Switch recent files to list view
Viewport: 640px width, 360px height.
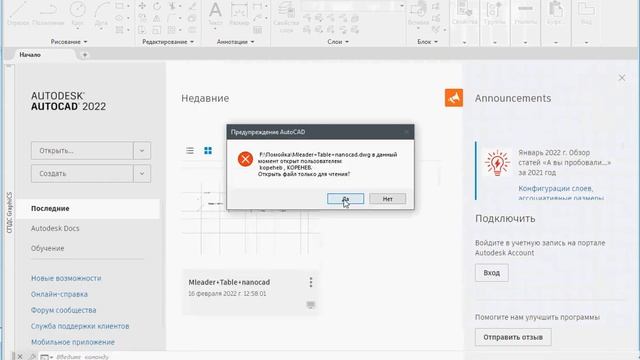[x=190, y=151]
